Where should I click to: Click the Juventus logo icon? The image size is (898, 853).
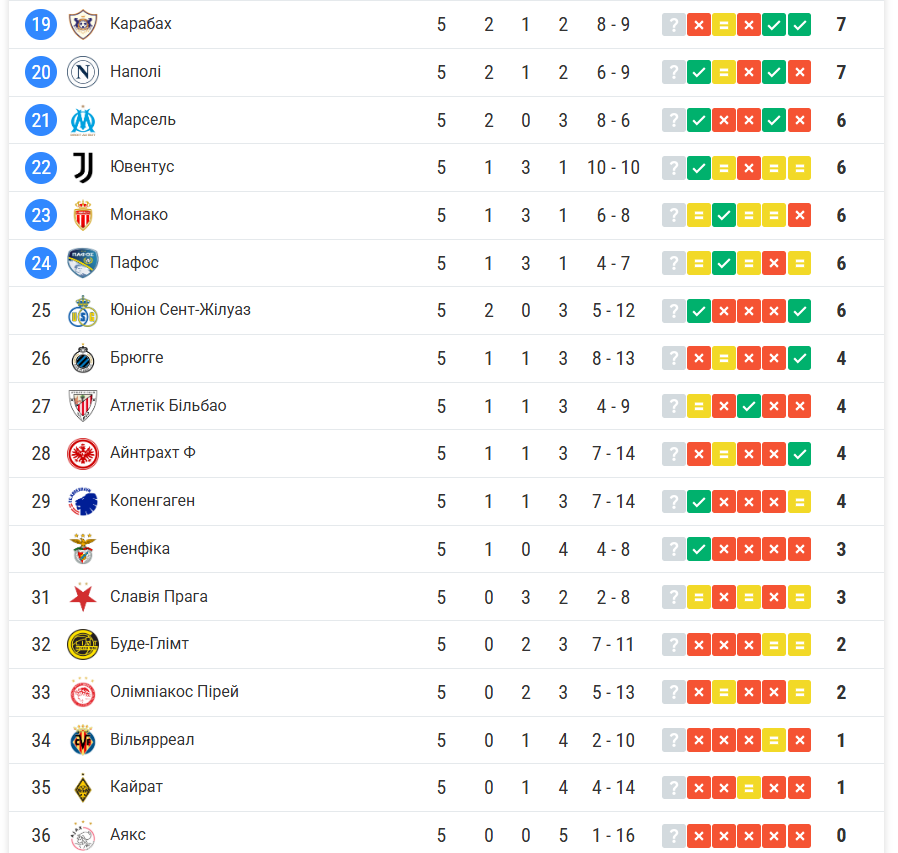coord(82,167)
